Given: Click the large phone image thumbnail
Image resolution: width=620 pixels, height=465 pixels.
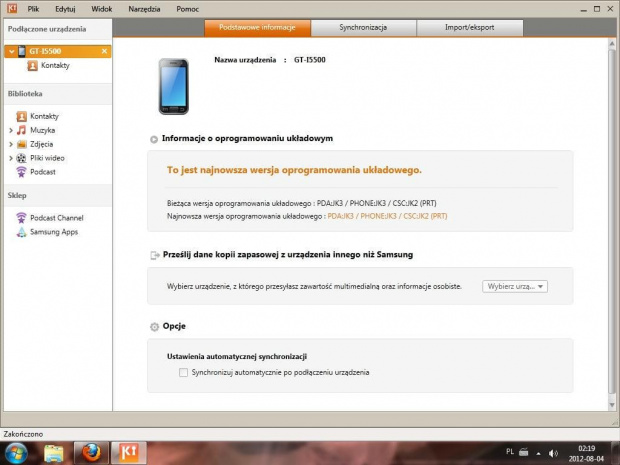Looking at the screenshot, I should pos(174,86).
